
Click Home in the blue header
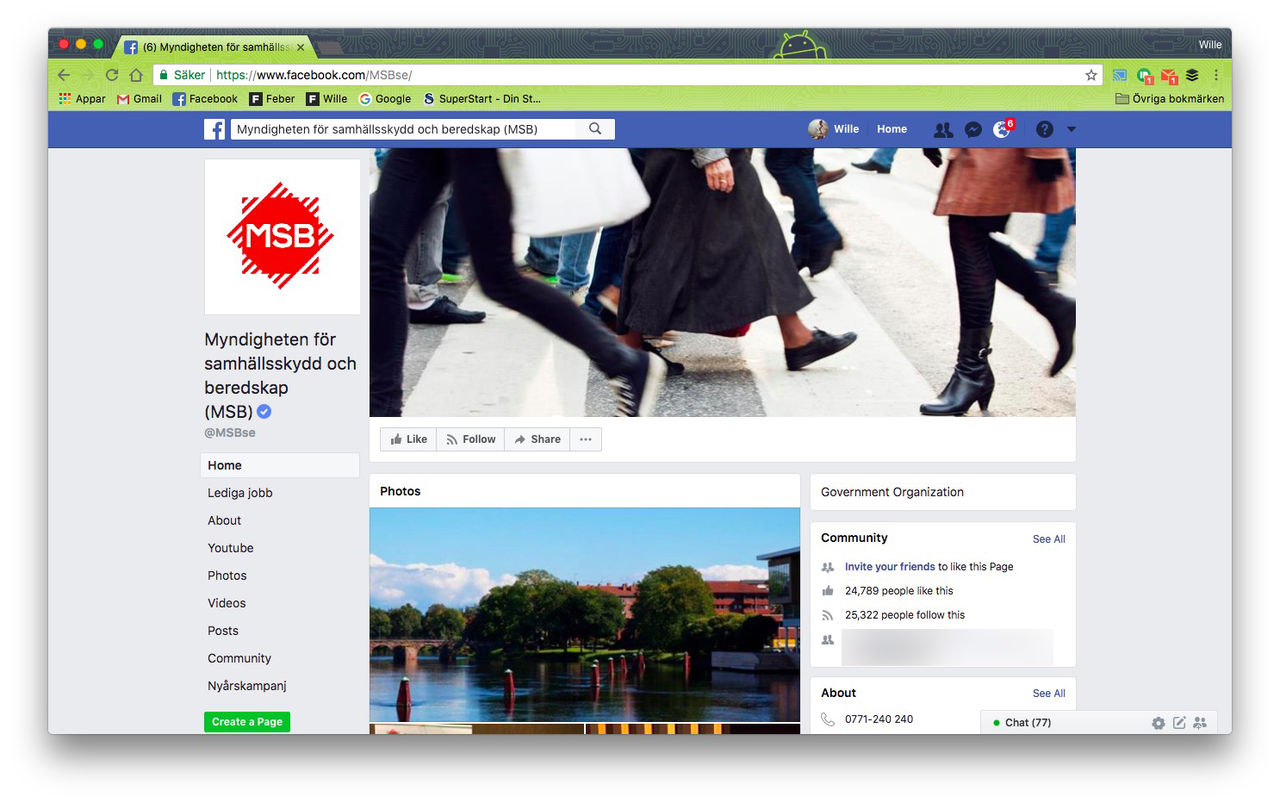892,129
